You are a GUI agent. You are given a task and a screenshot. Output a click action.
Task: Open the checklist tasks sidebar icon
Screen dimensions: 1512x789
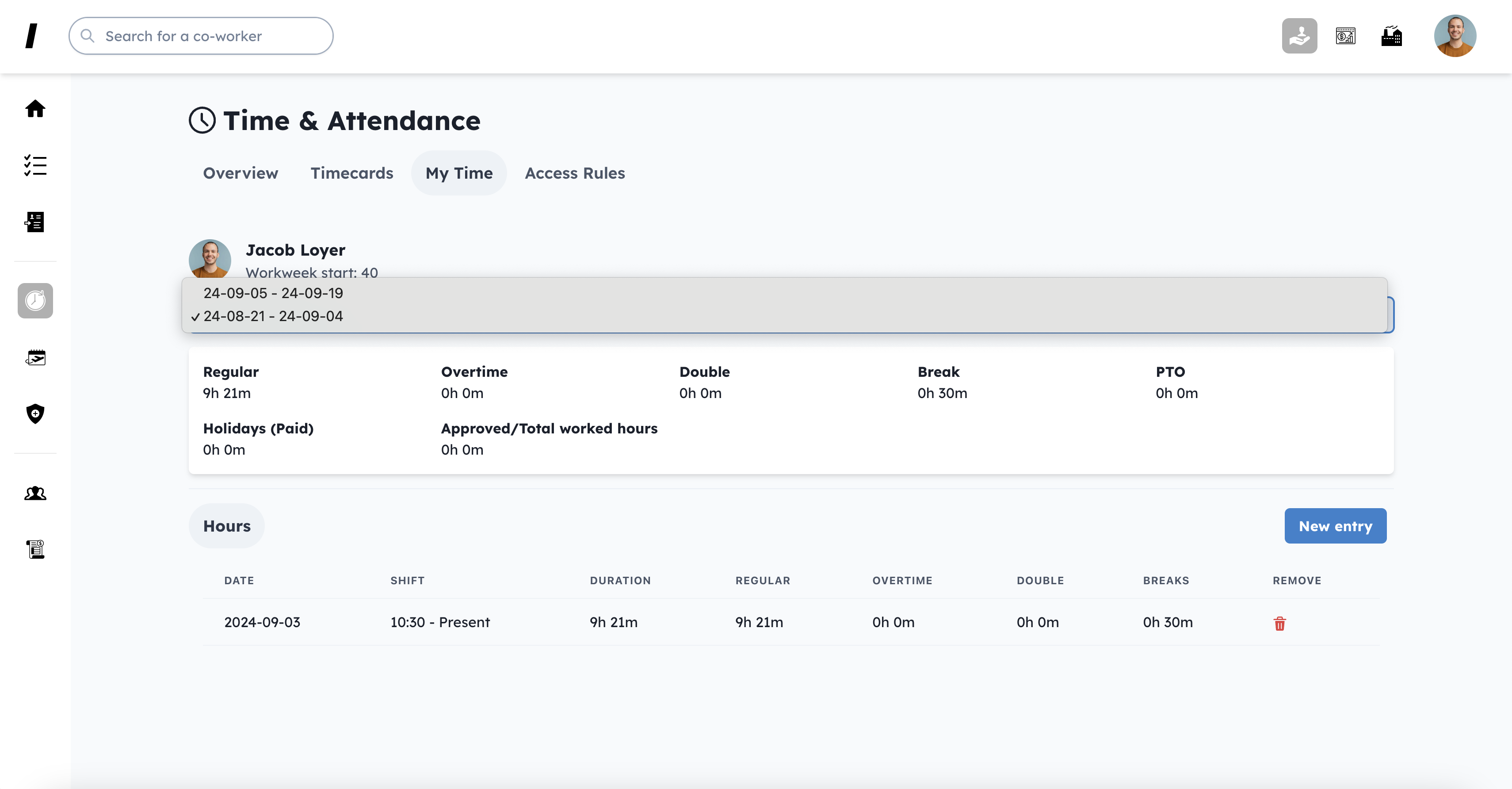[35, 165]
